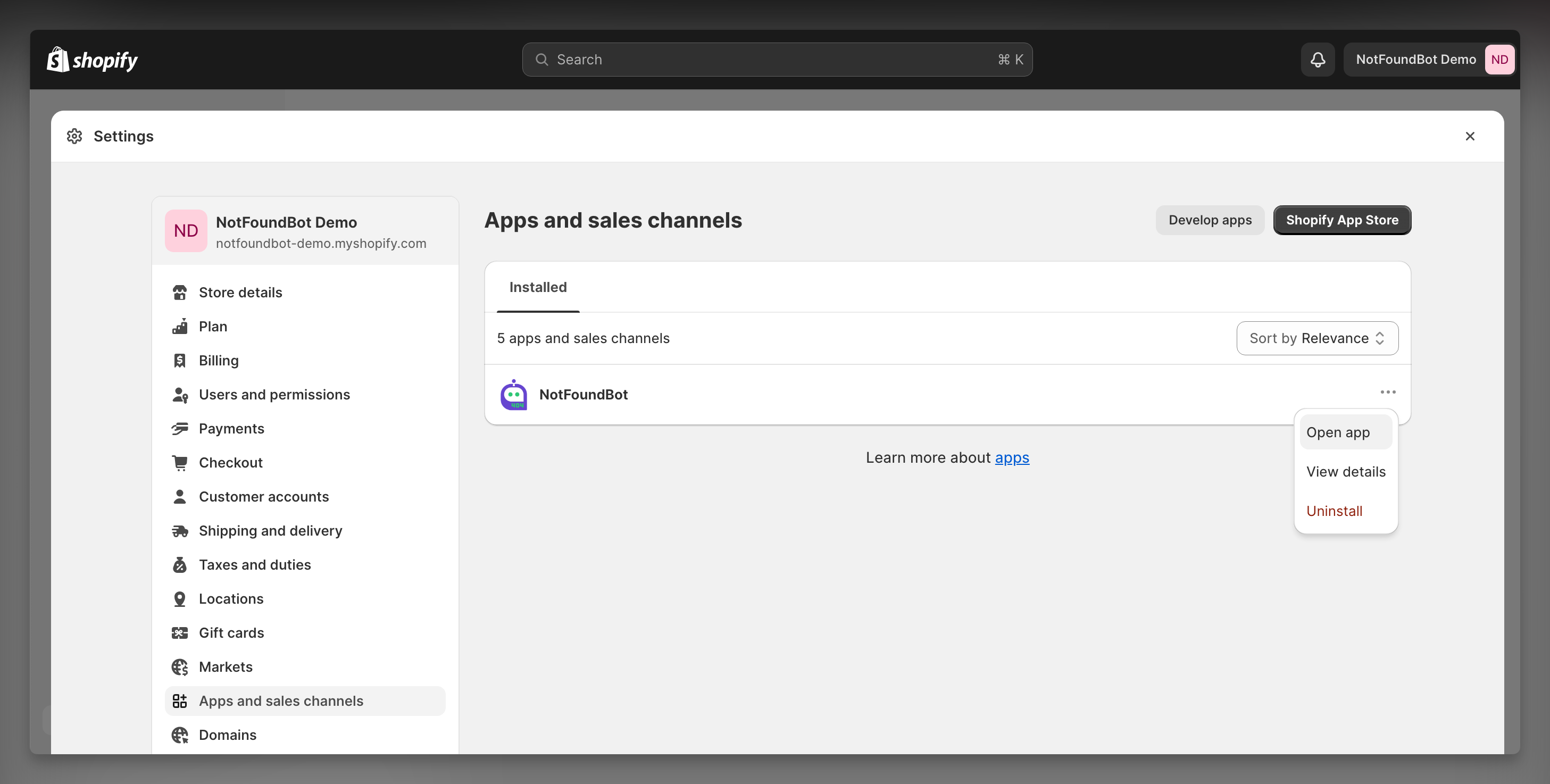
Task: Click the 5 apps and sales channels text
Action: (583, 338)
